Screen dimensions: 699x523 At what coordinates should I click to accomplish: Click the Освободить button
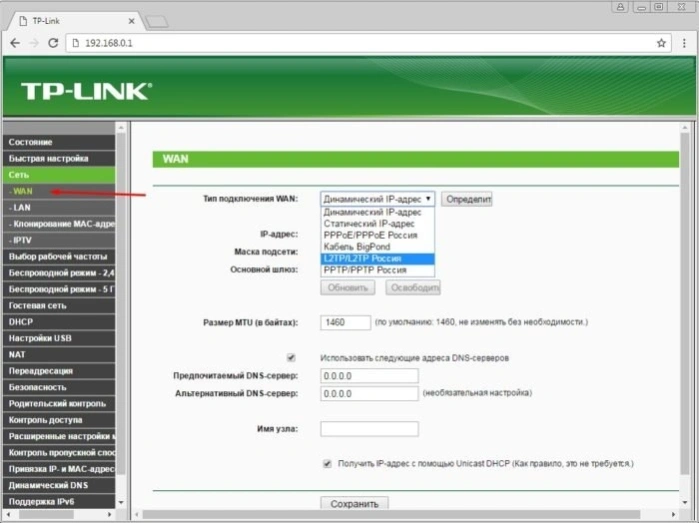[x=413, y=288]
